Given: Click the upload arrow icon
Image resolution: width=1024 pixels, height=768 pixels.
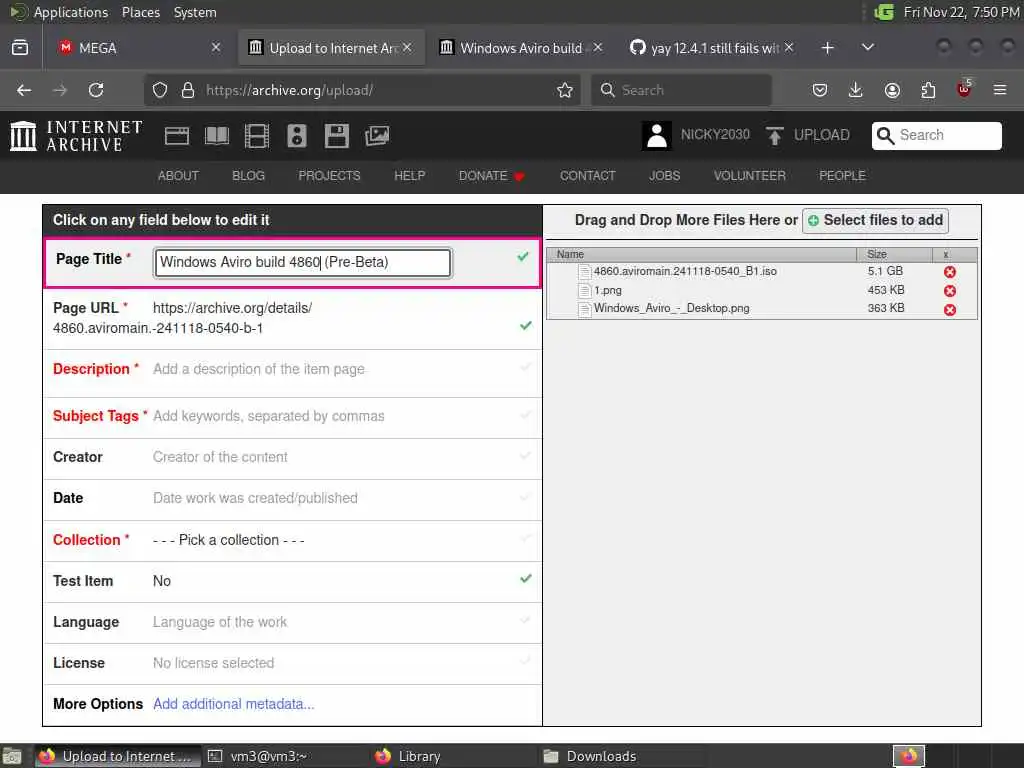Looking at the screenshot, I should click(775, 136).
